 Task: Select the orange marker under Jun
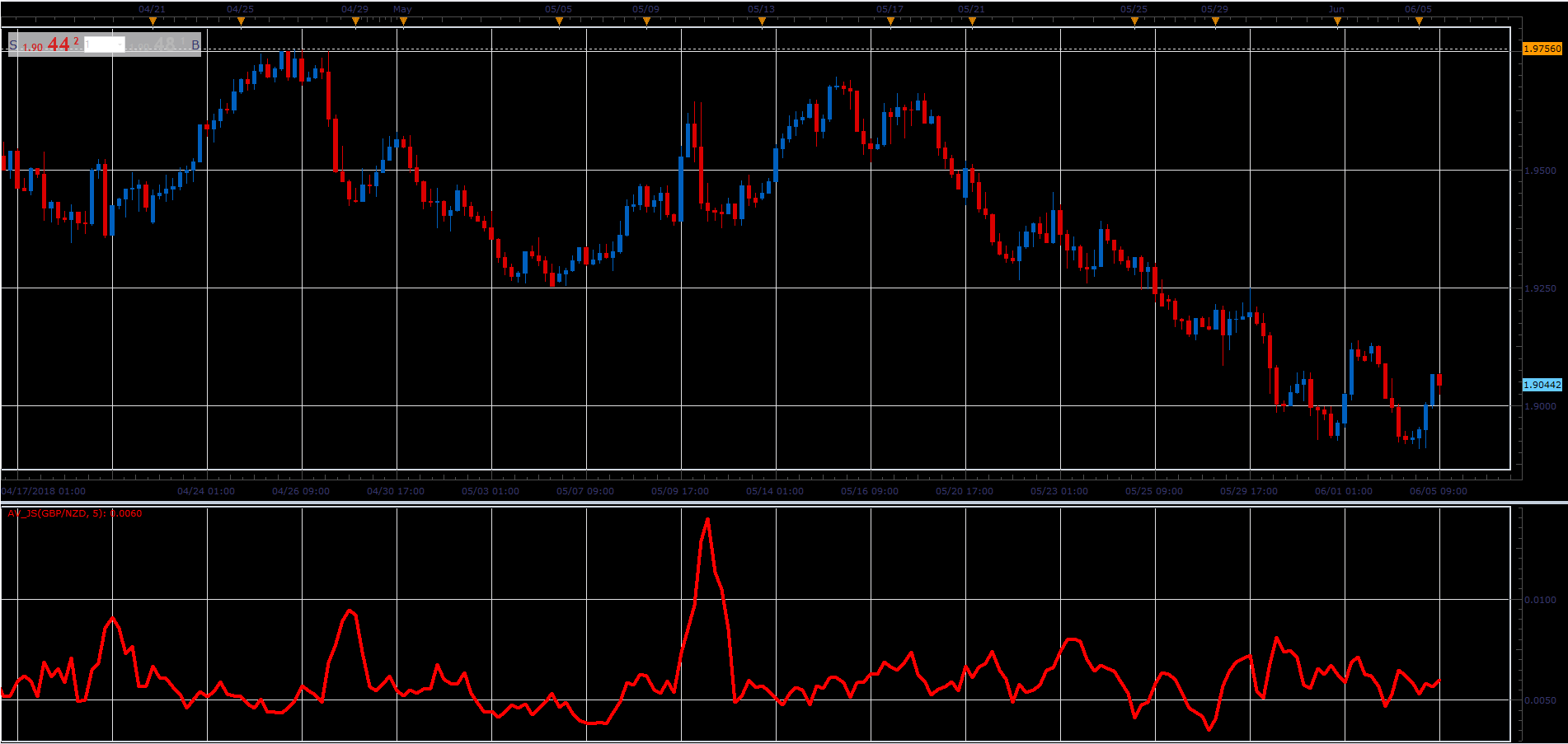pyautogui.click(x=1337, y=22)
